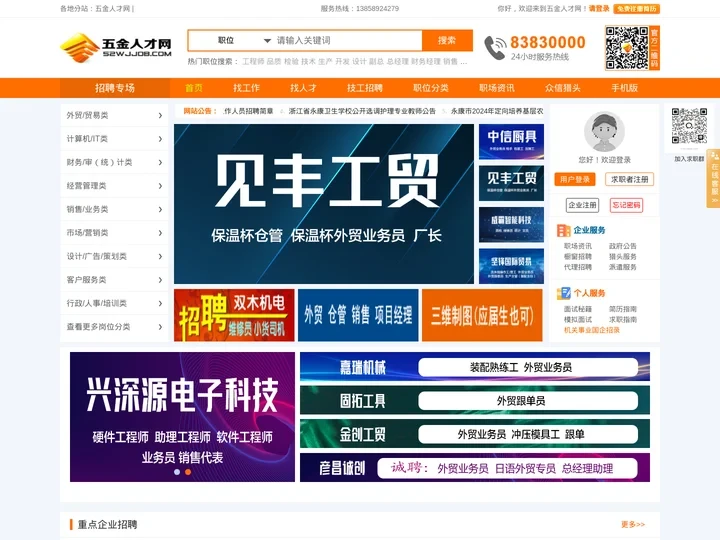Expand the 行政/人事/培训类 category
The height and width of the screenshot is (540, 720).
click(114, 303)
